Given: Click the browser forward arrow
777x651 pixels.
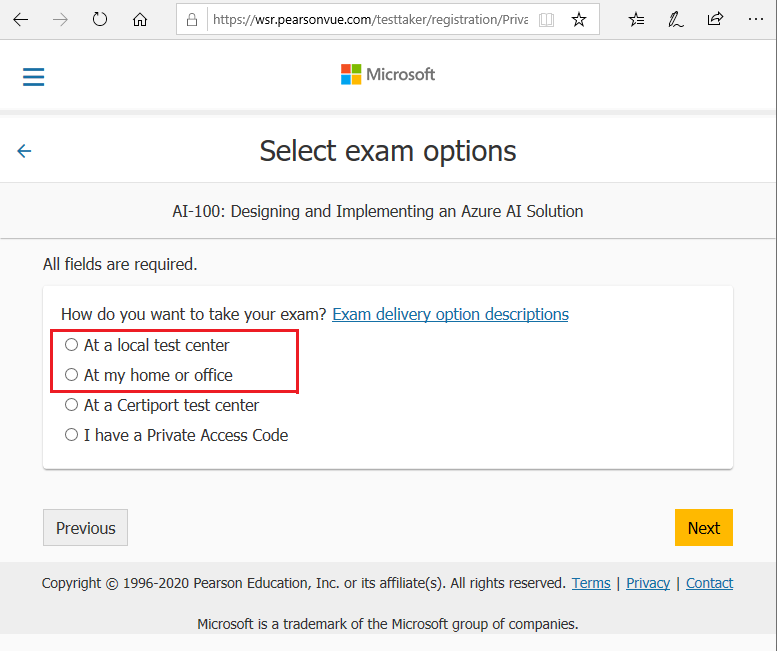Looking at the screenshot, I should [x=60, y=20].
